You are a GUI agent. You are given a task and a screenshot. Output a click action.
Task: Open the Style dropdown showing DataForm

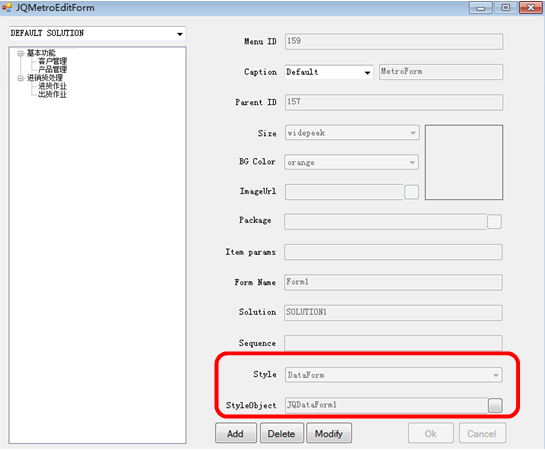click(495, 375)
